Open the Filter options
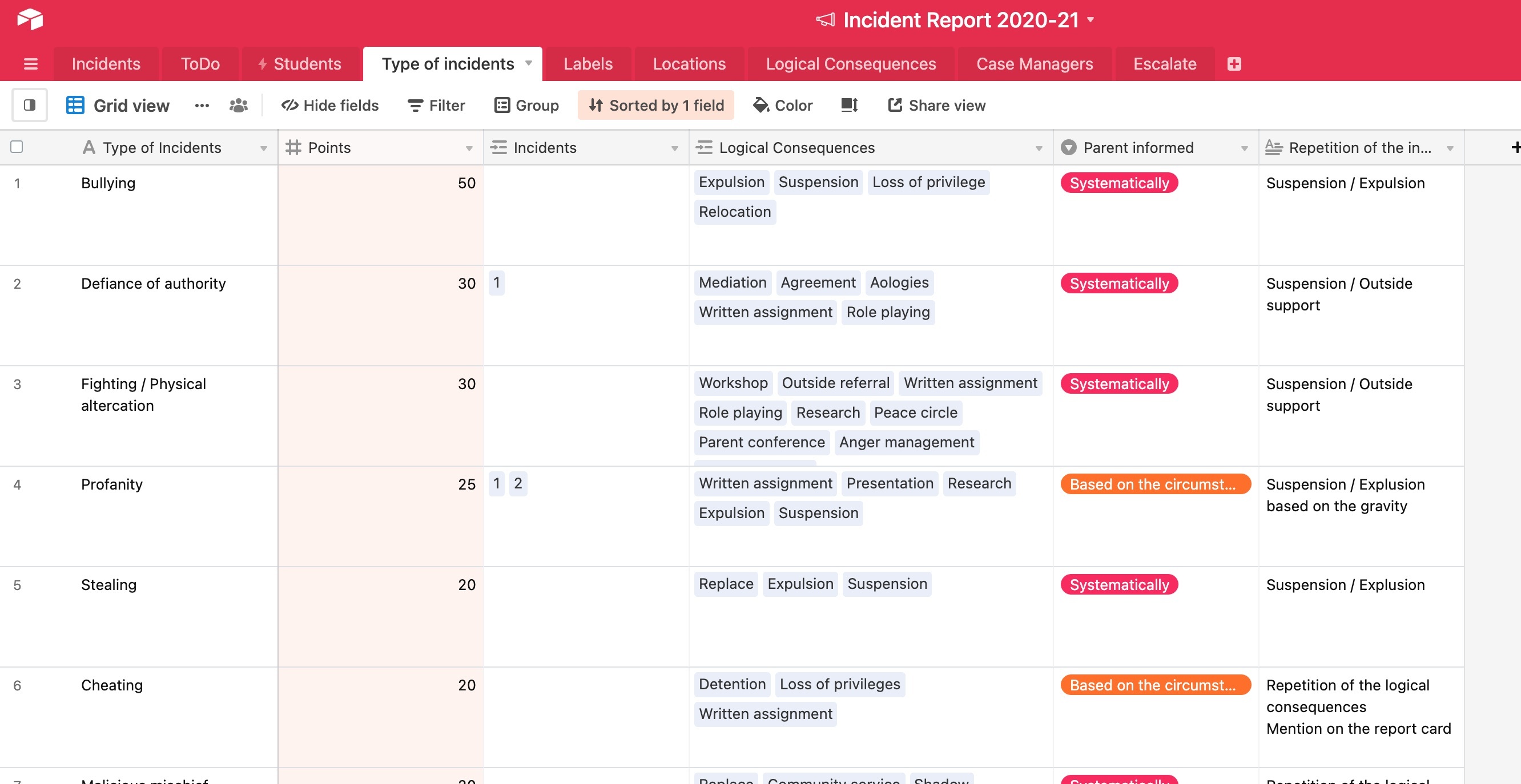The image size is (1521, 784). 436,105
